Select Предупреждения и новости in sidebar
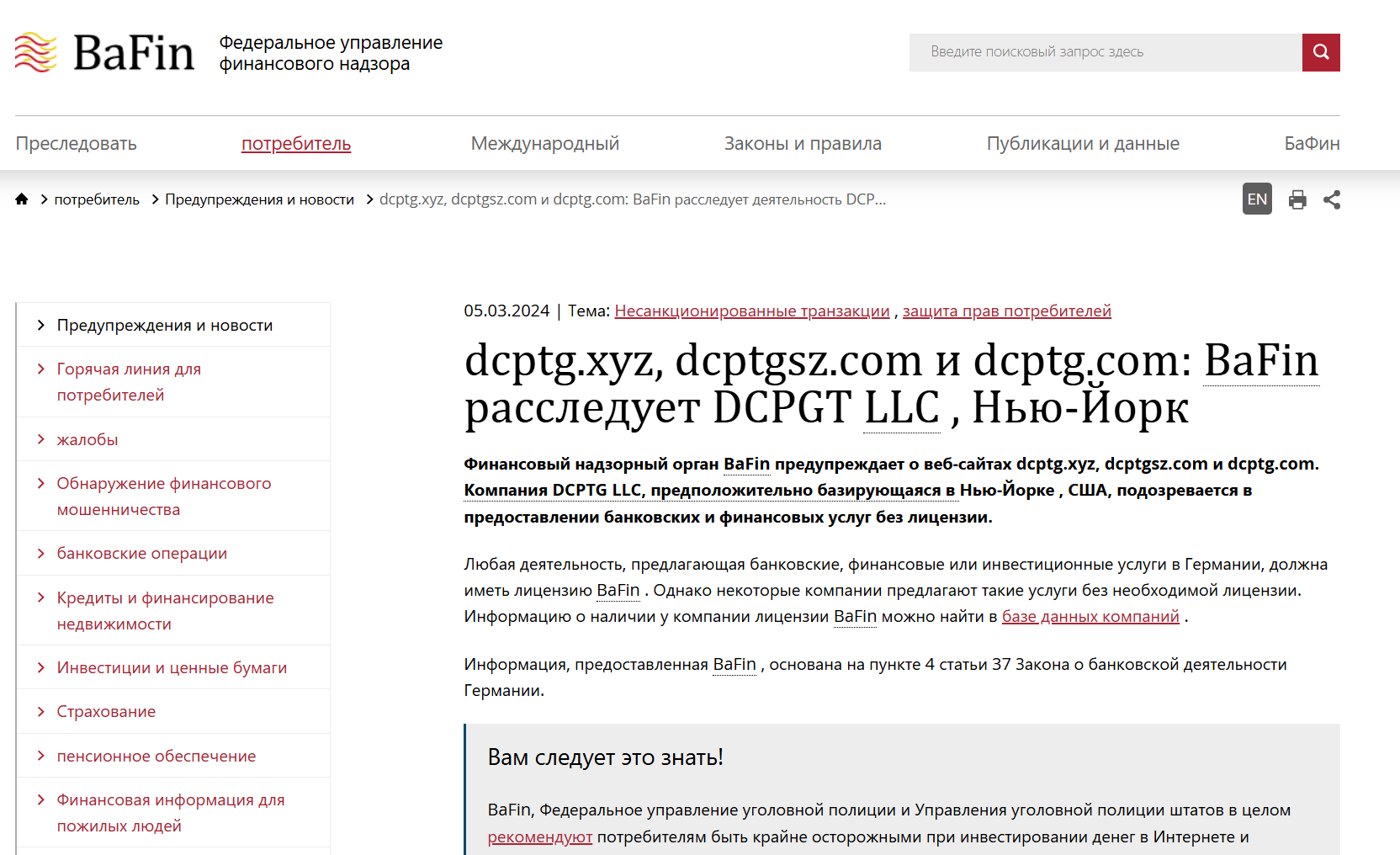 165,326
